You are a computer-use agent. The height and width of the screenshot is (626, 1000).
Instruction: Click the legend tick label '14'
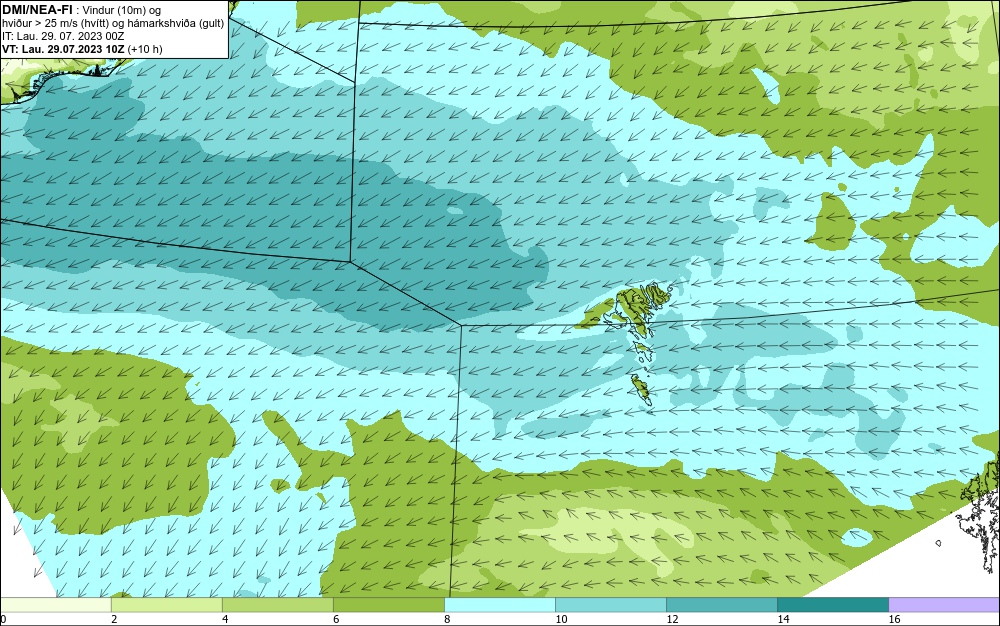(x=783, y=619)
